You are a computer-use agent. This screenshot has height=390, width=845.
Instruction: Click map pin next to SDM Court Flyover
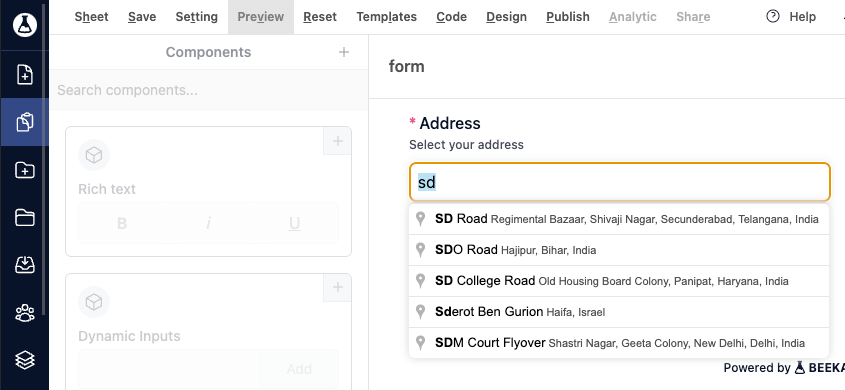click(x=421, y=343)
